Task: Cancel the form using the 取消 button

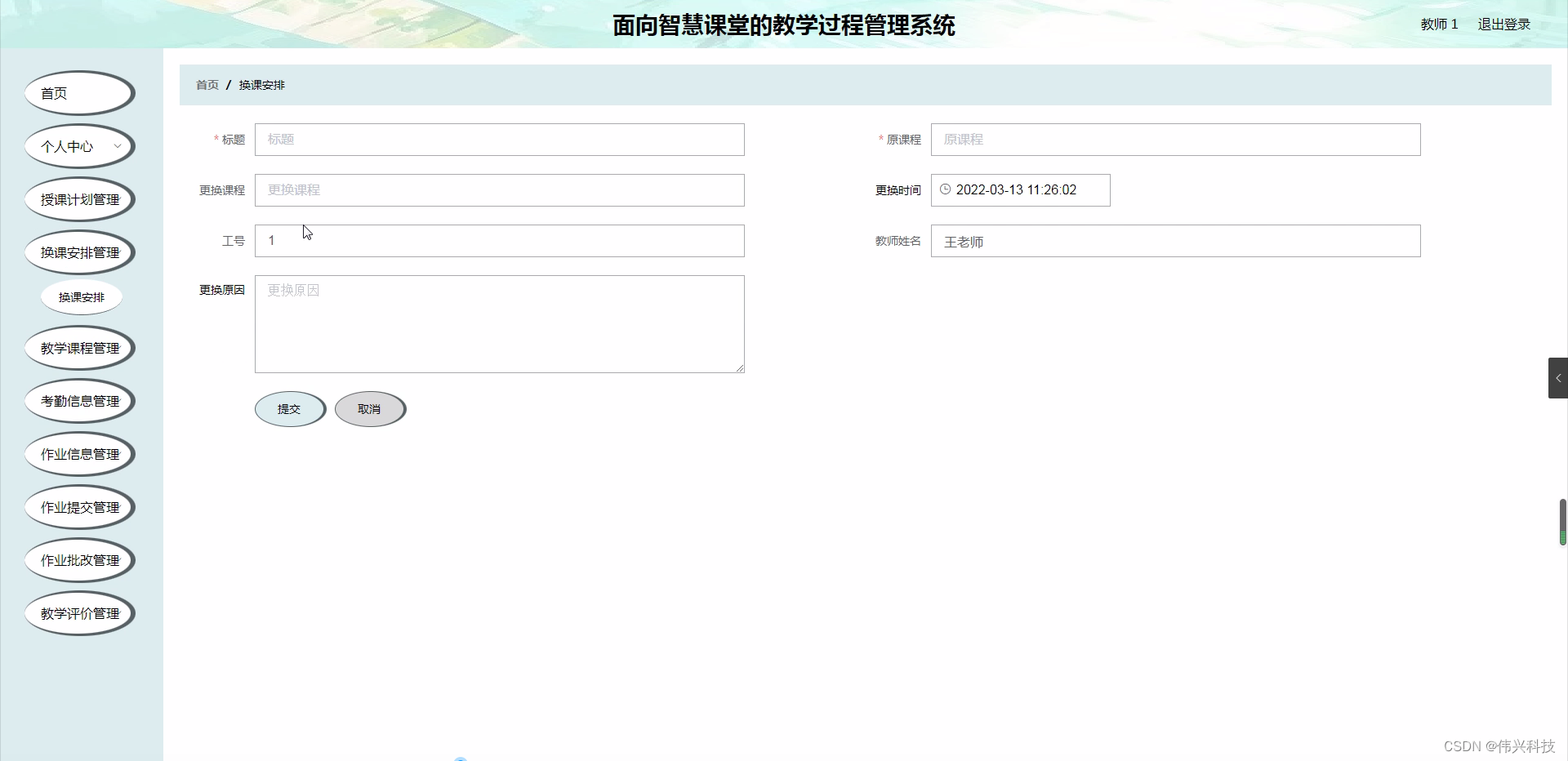Action: (x=369, y=409)
